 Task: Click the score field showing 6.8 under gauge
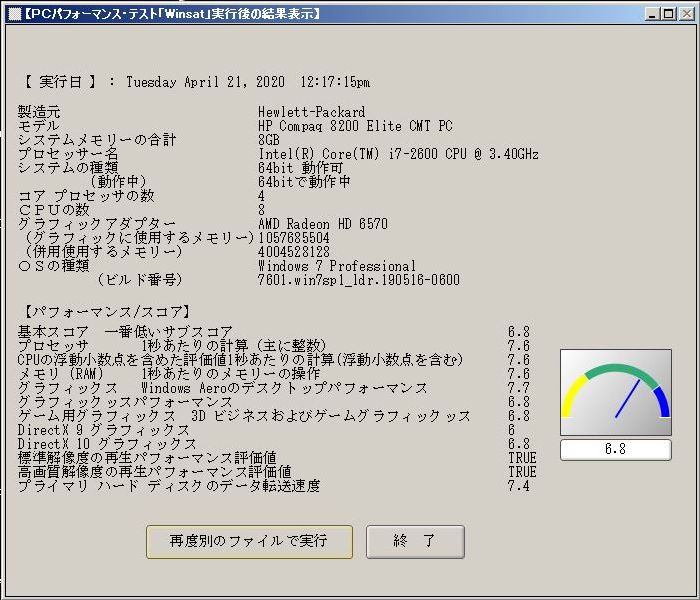(x=616, y=450)
